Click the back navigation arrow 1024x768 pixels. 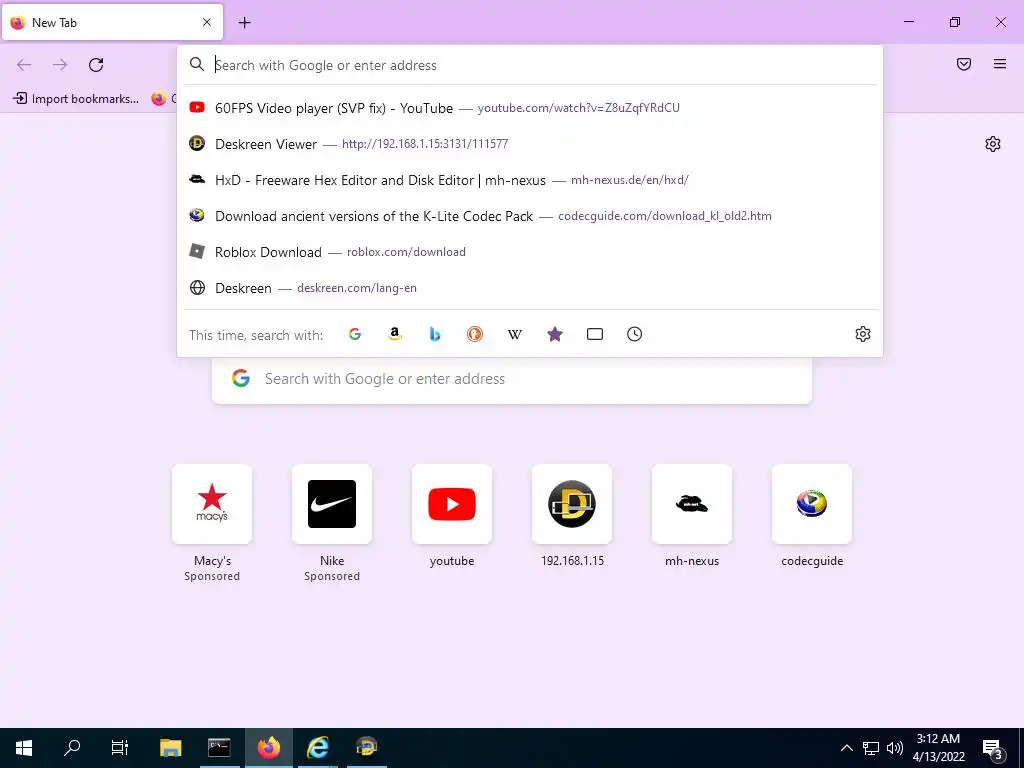point(24,65)
